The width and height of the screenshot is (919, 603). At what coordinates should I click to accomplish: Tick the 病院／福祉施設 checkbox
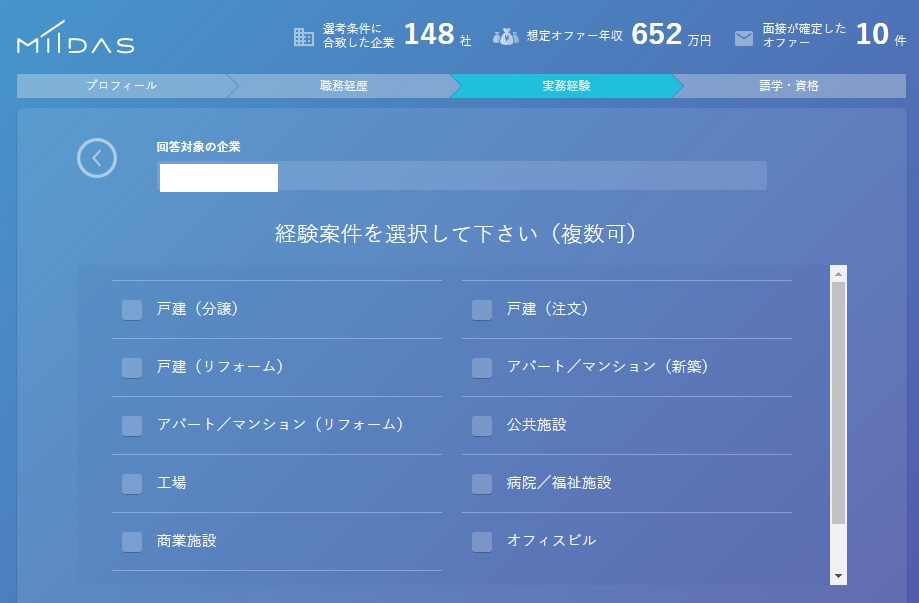482,484
